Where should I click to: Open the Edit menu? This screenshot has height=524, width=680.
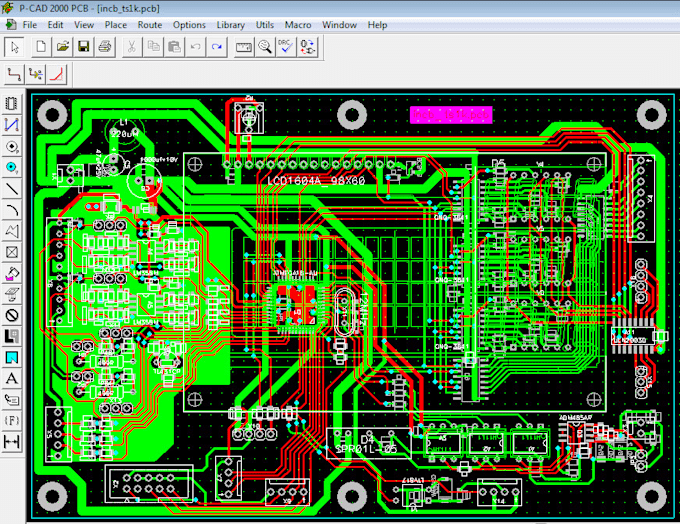[x=55, y=25]
